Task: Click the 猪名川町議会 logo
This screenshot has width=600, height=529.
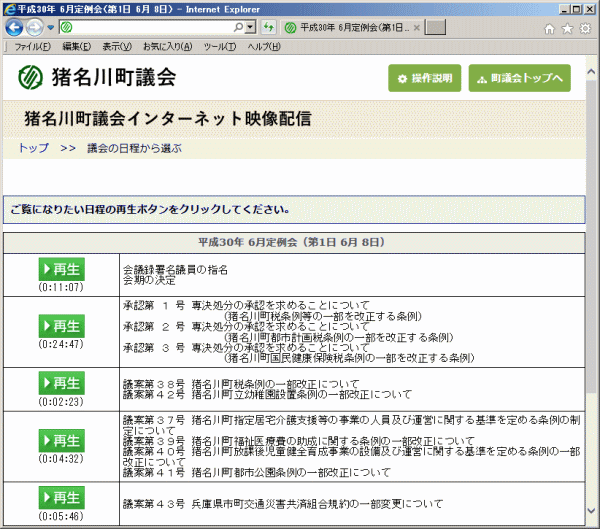Action: click(97, 77)
